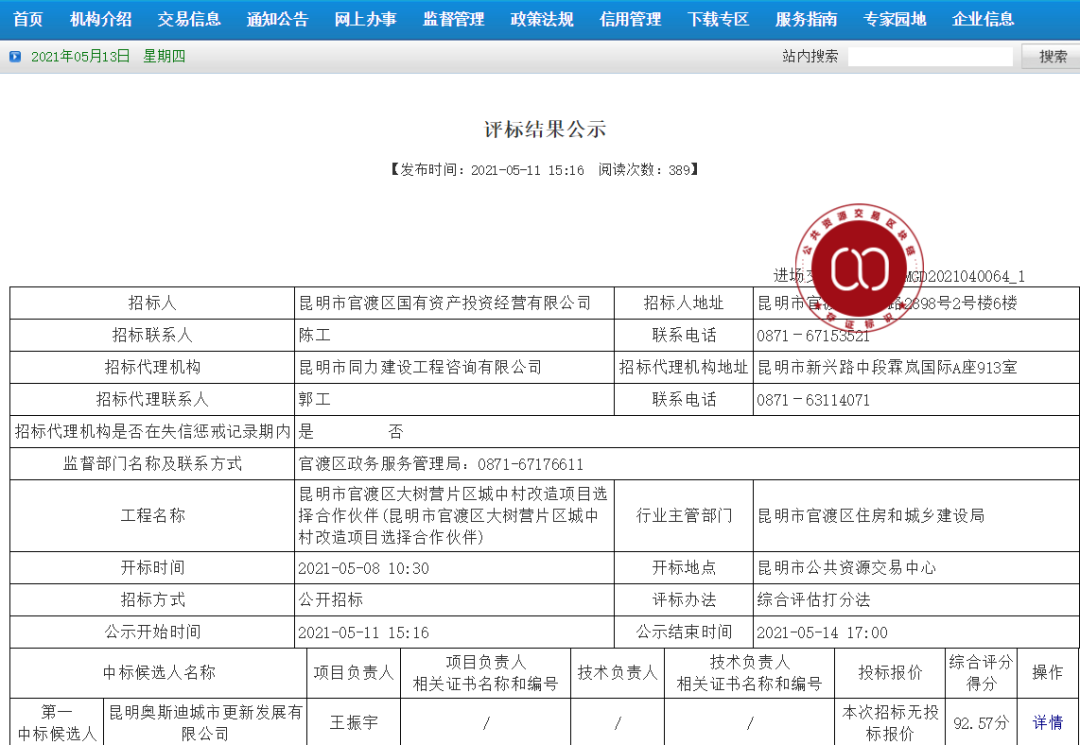Image resolution: width=1080 pixels, height=745 pixels.
Task: Click the 第一中标候选人 row label
Action: pyautogui.click(x=56, y=722)
